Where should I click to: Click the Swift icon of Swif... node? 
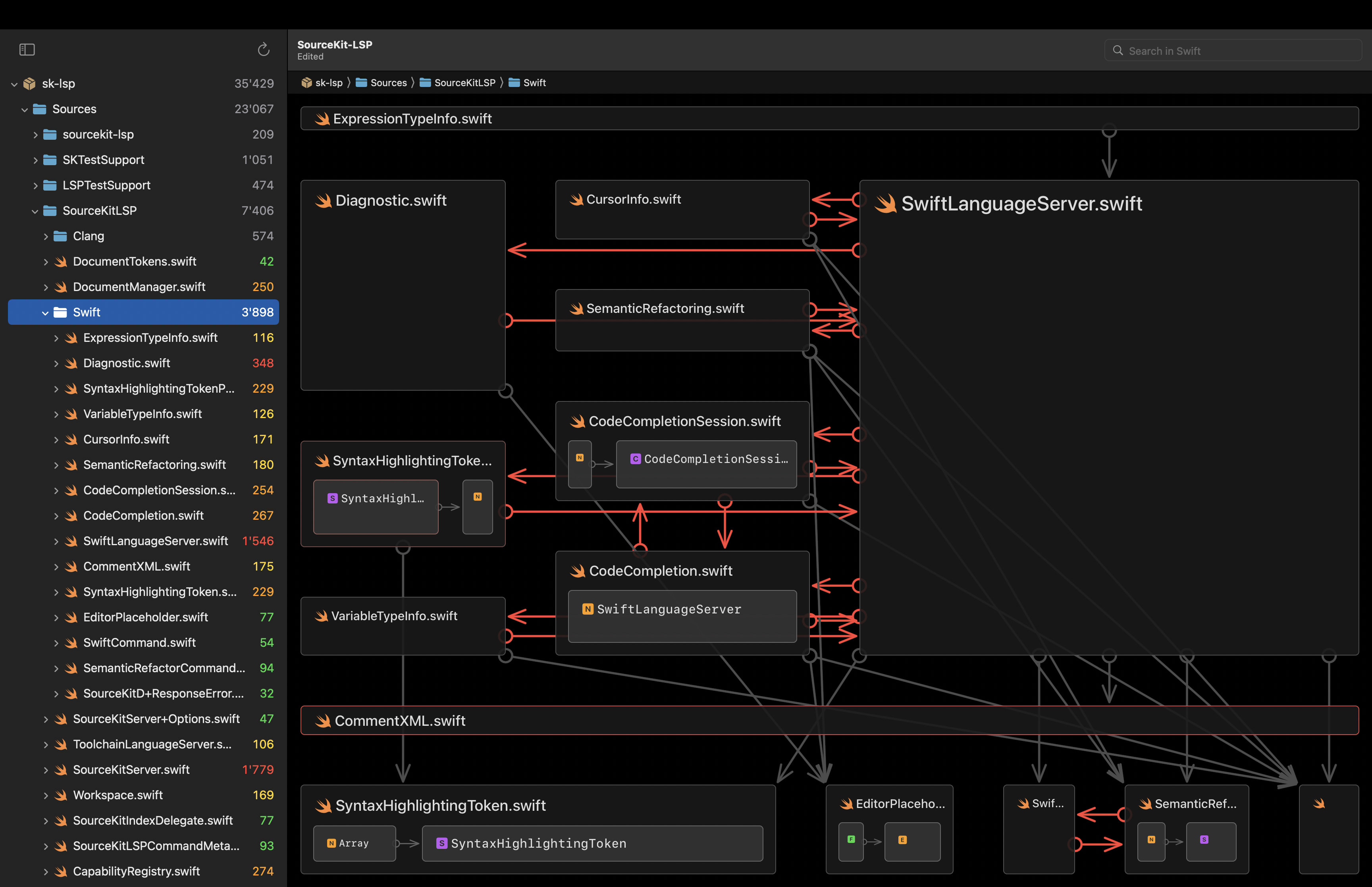[1023, 804]
